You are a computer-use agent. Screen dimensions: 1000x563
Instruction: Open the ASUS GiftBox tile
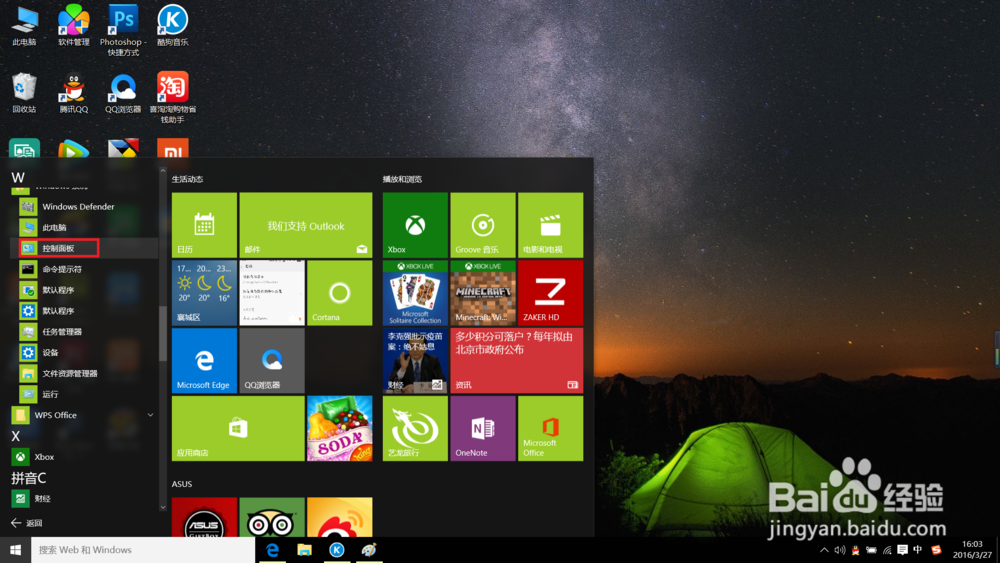pos(204,517)
